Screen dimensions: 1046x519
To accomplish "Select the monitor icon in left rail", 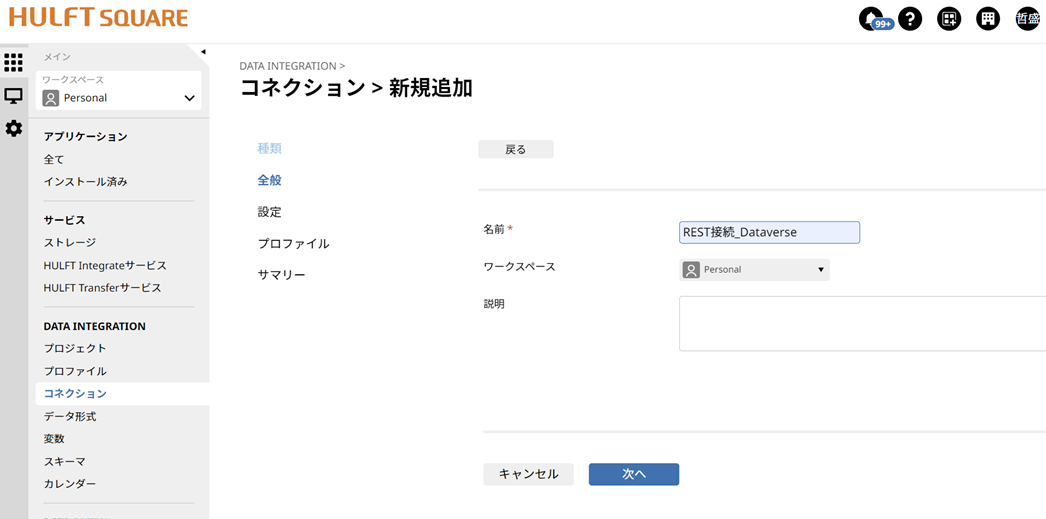I will click(x=13, y=95).
